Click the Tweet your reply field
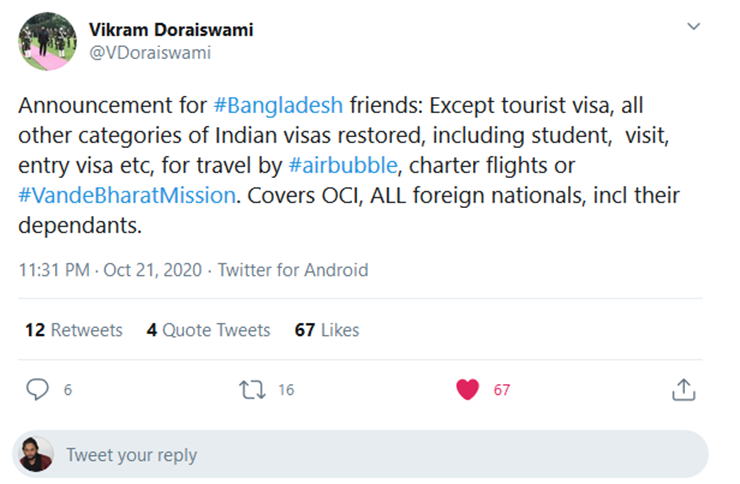Viewport: 740px width, 484px height. pos(380,455)
